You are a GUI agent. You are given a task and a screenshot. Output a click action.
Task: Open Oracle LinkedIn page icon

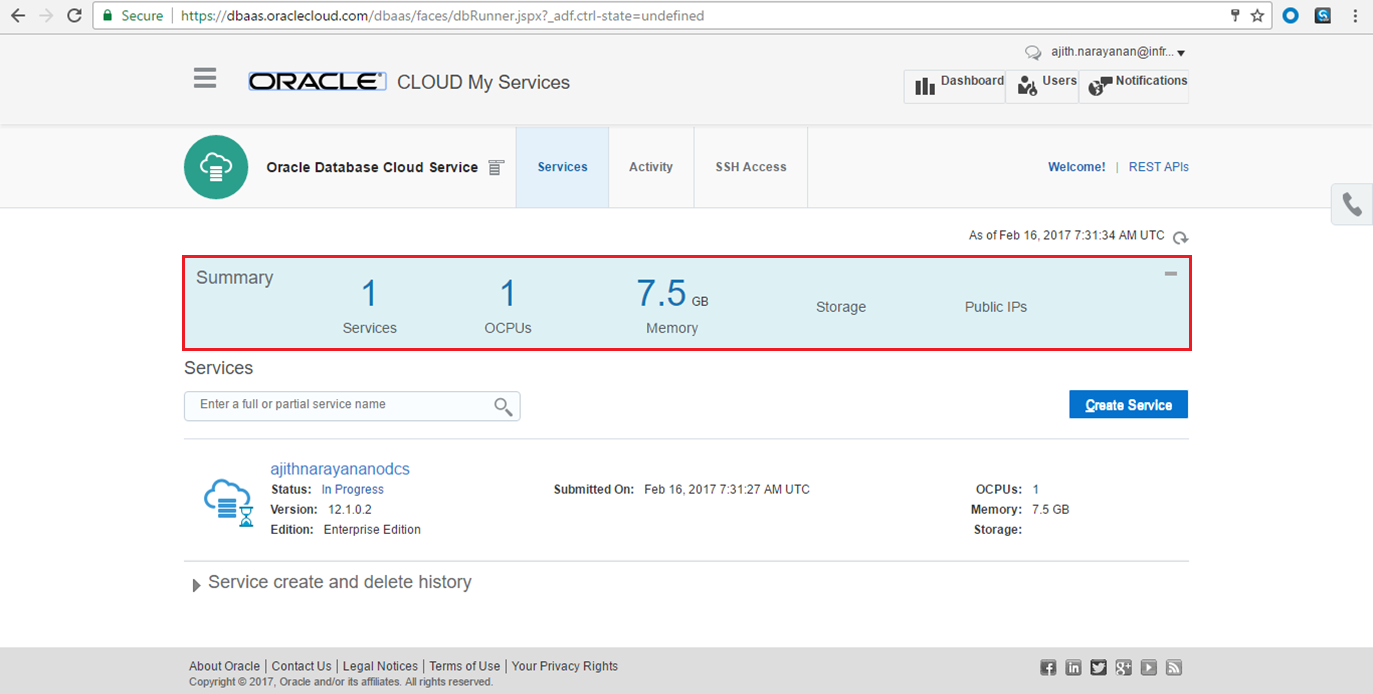(x=1073, y=668)
